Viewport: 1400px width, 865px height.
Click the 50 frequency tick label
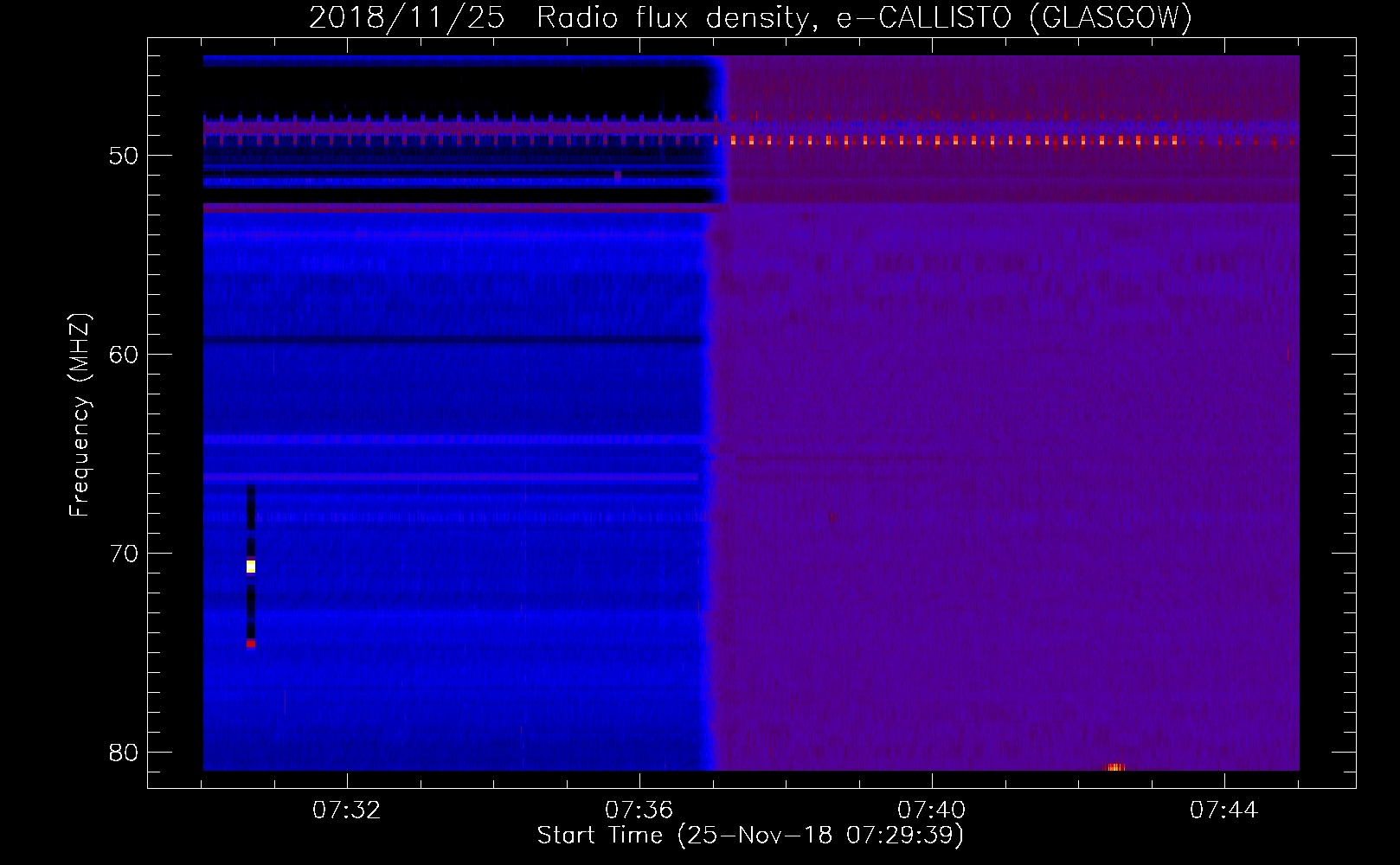tap(124, 157)
